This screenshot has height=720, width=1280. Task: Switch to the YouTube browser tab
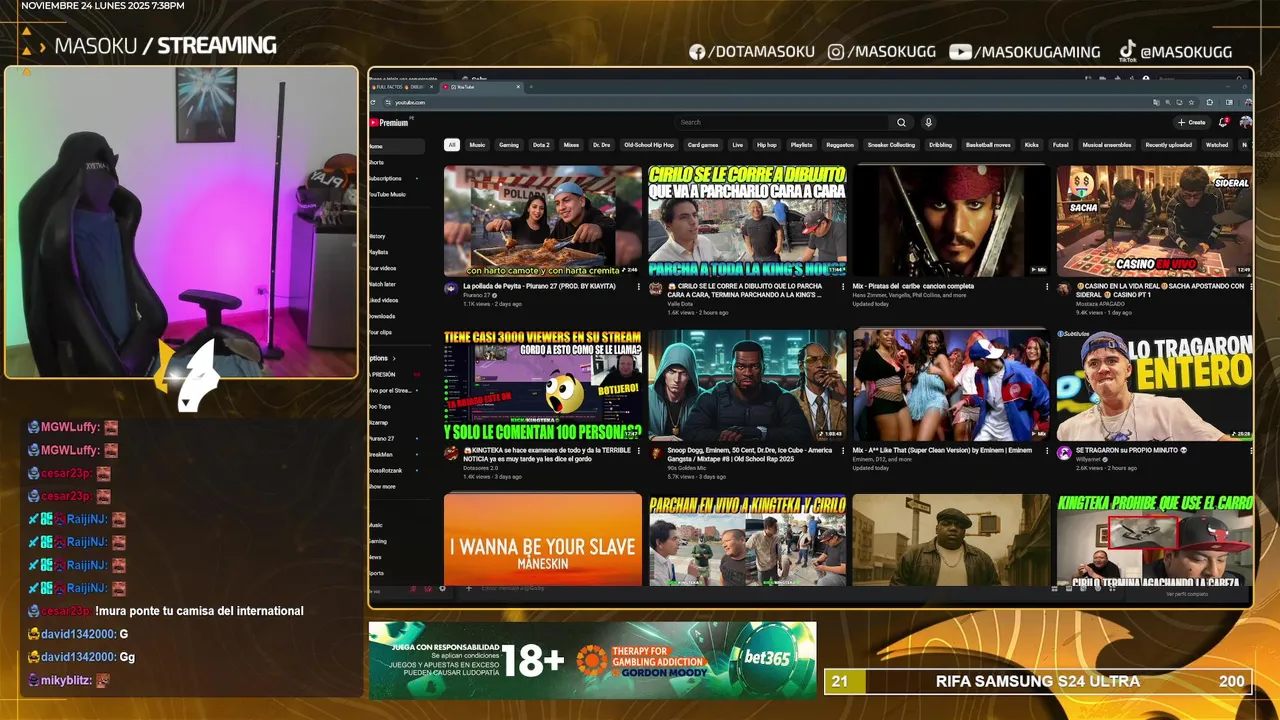click(482, 87)
